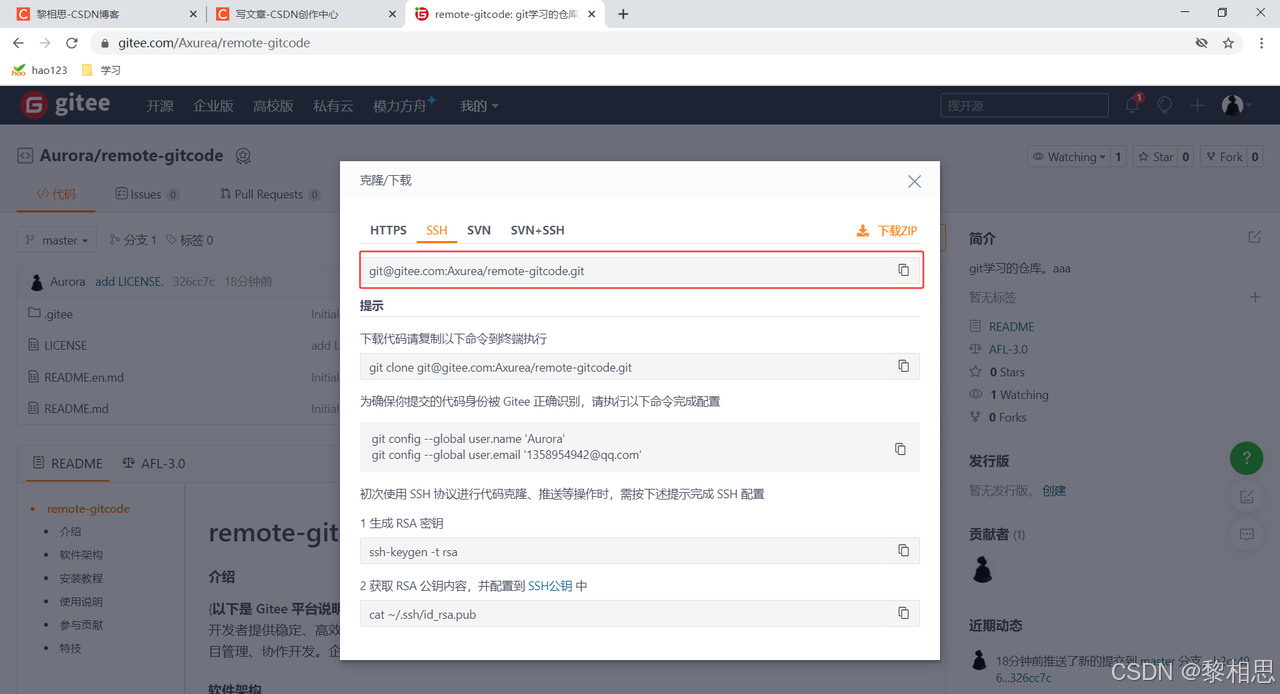Bookmark this page with the star icon

(1228, 43)
